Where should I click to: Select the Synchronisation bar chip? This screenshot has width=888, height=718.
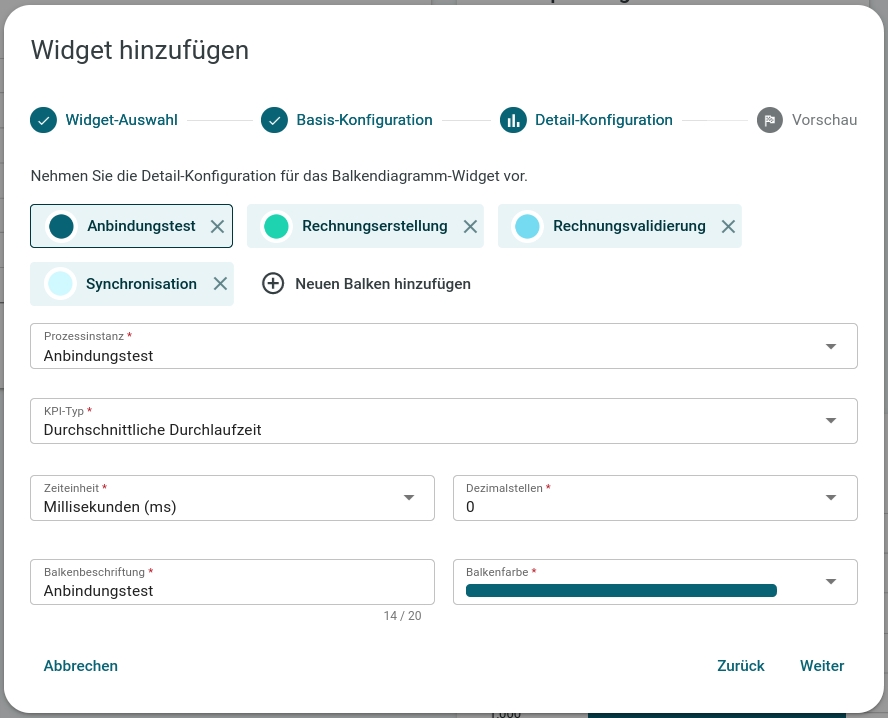pyautogui.click(x=132, y=284)
